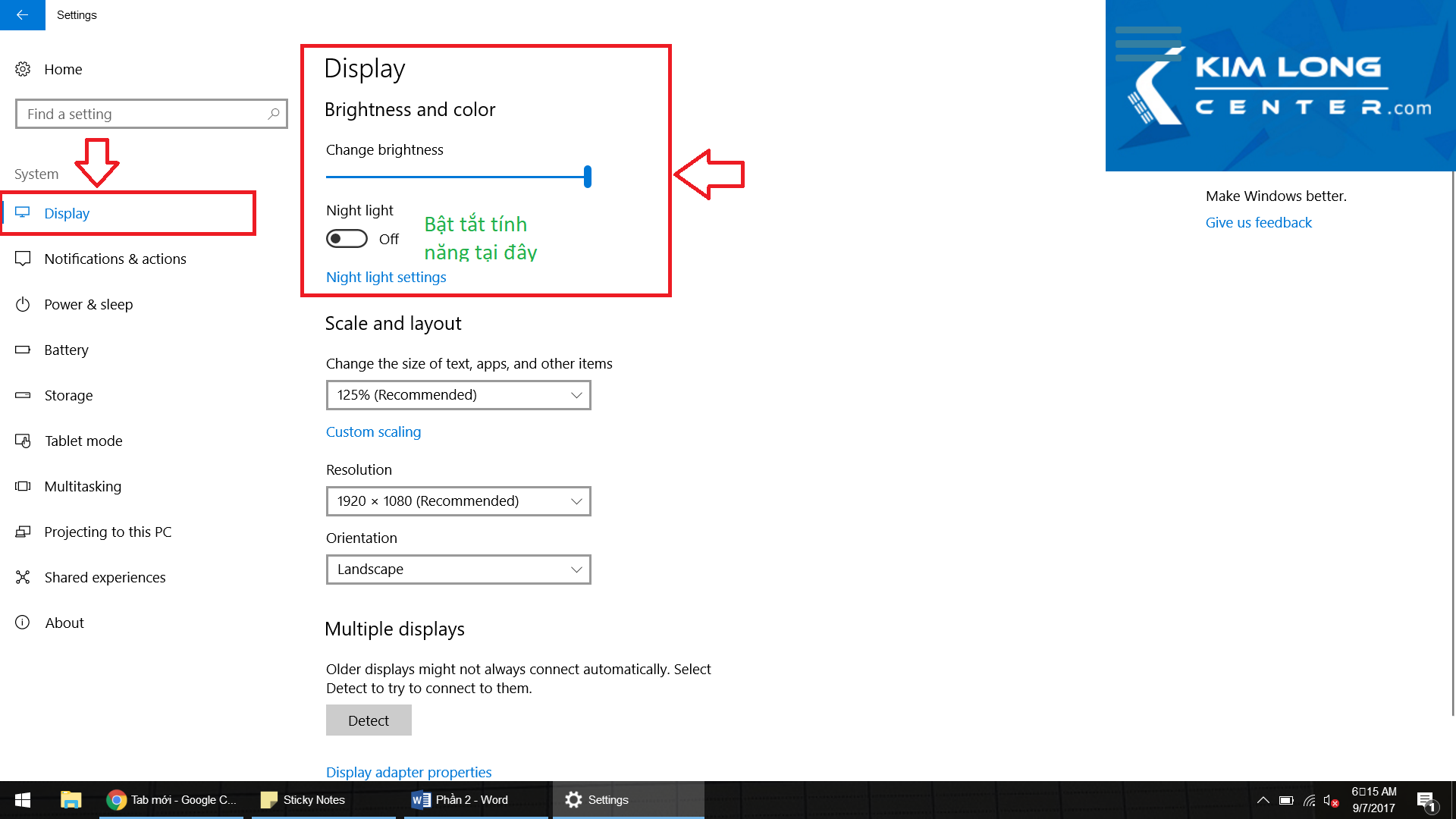Open Windows Start menu icon
The width and height of the screenshot is (1456, 819).
click(23, 799)
